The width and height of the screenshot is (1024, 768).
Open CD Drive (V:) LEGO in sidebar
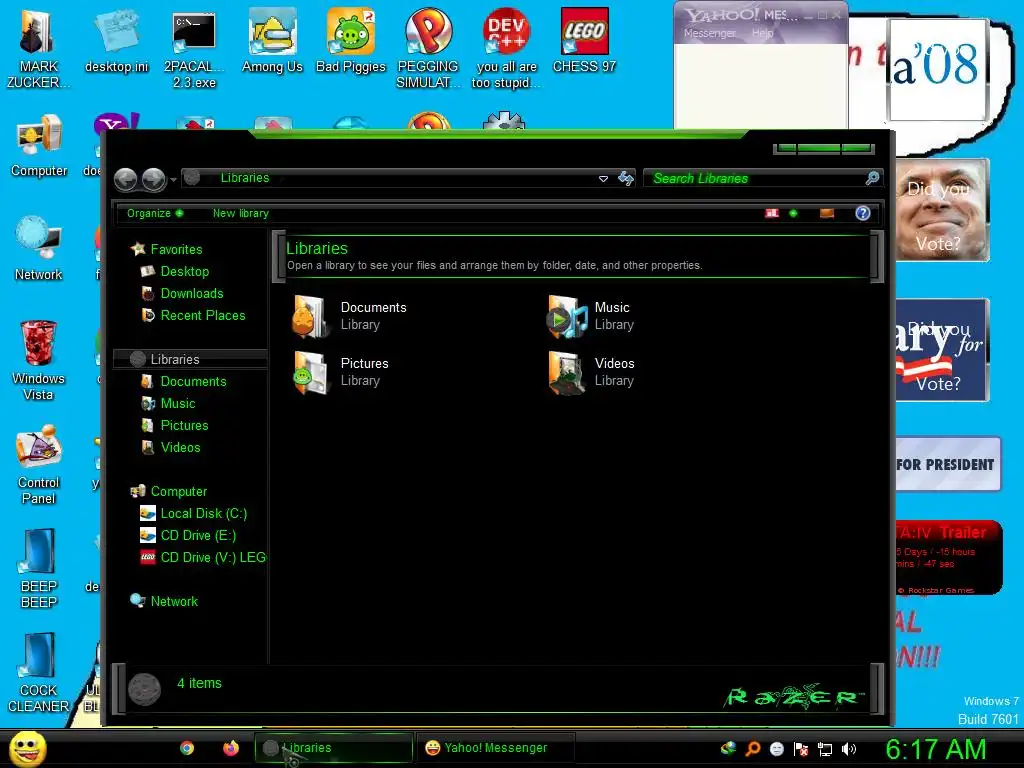pyautogui.click(x=202, y=557)
